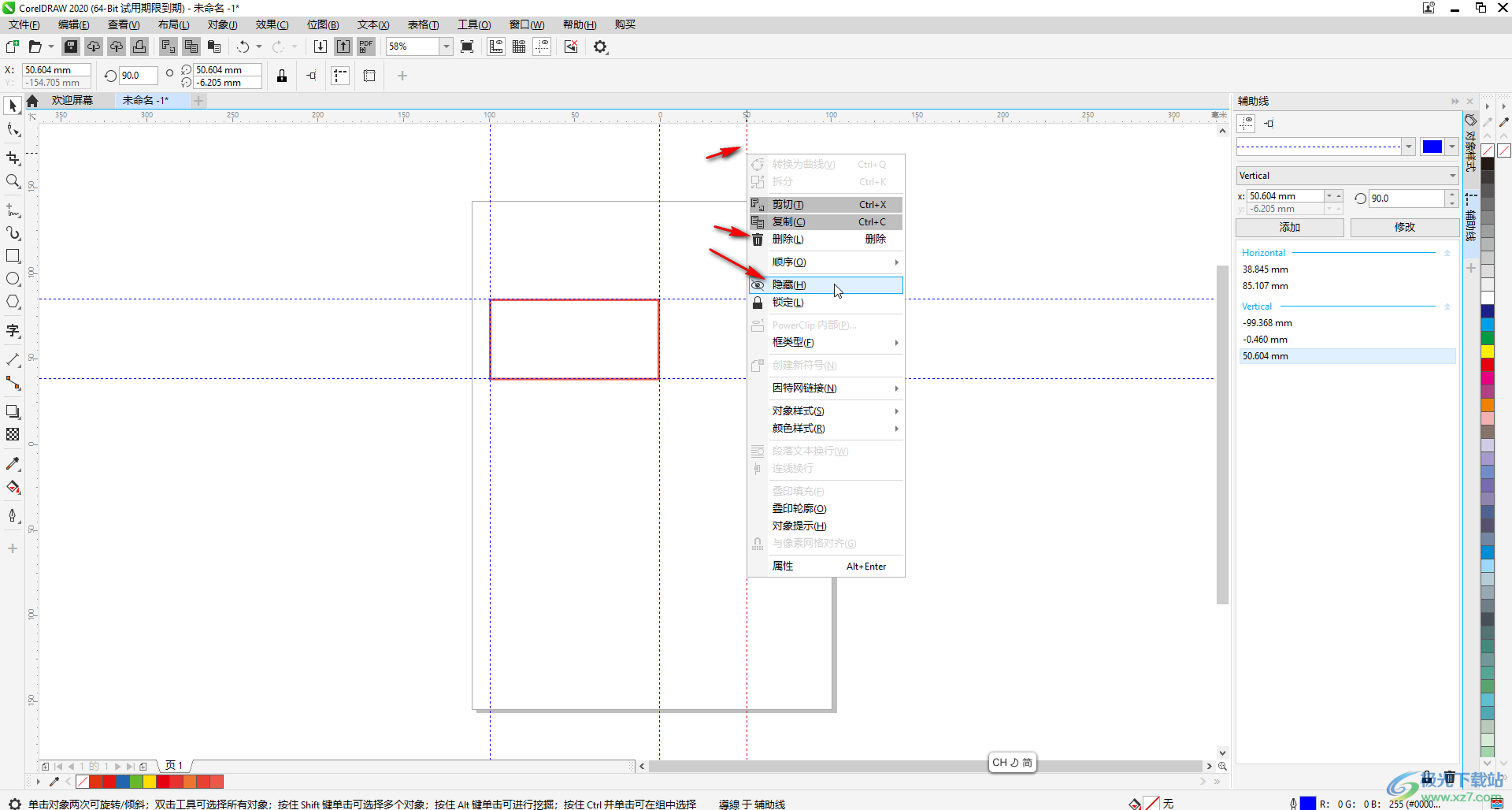Click the blue guideline color swatch
1512x810 pixels.
tap(1432, 146)
